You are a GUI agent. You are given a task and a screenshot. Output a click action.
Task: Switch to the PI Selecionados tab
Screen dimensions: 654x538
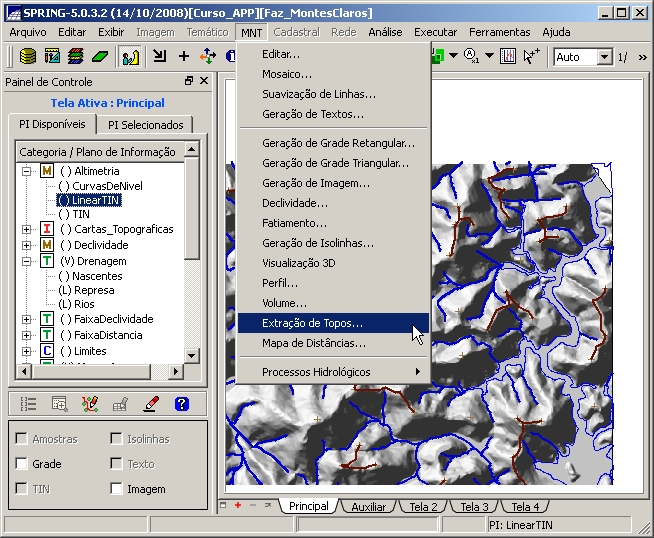(146, 125)
